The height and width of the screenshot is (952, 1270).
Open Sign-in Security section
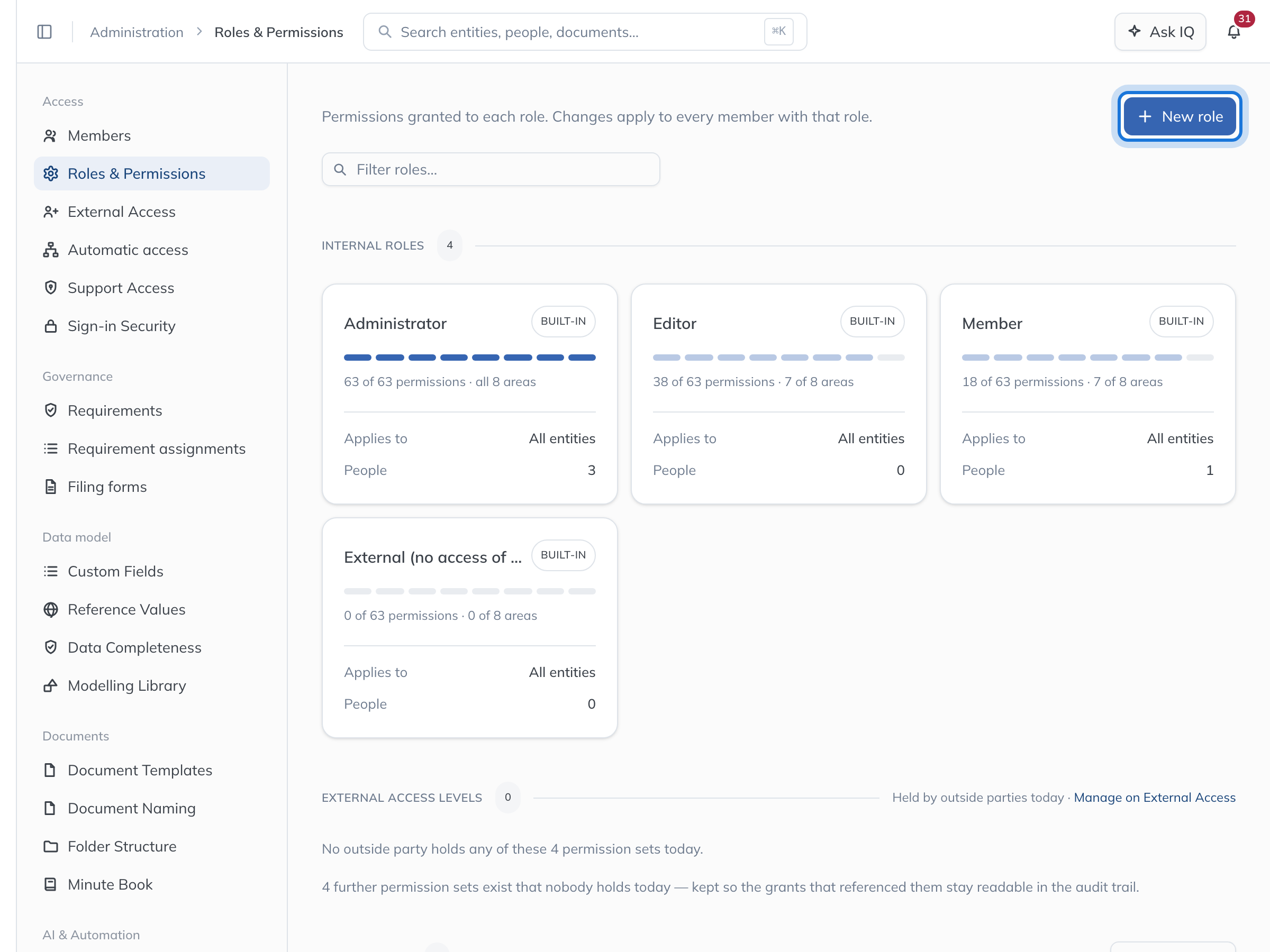point(151,326)
